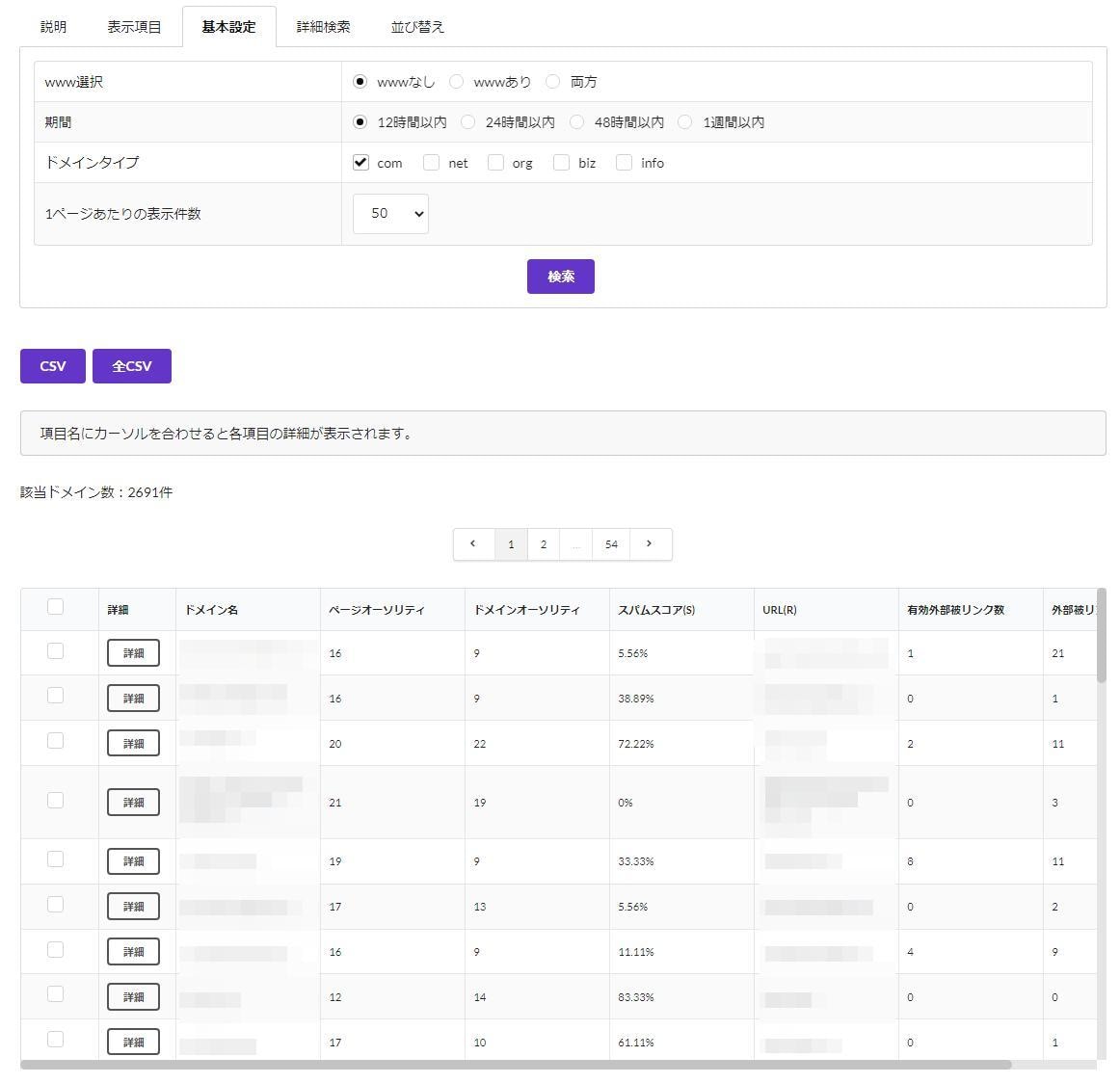The height and width of the screenshot is (1083, 1120).
Task: Open 詳細 for the 83.33% spam row
Action: pyautogui.click(x=134, y=996)
